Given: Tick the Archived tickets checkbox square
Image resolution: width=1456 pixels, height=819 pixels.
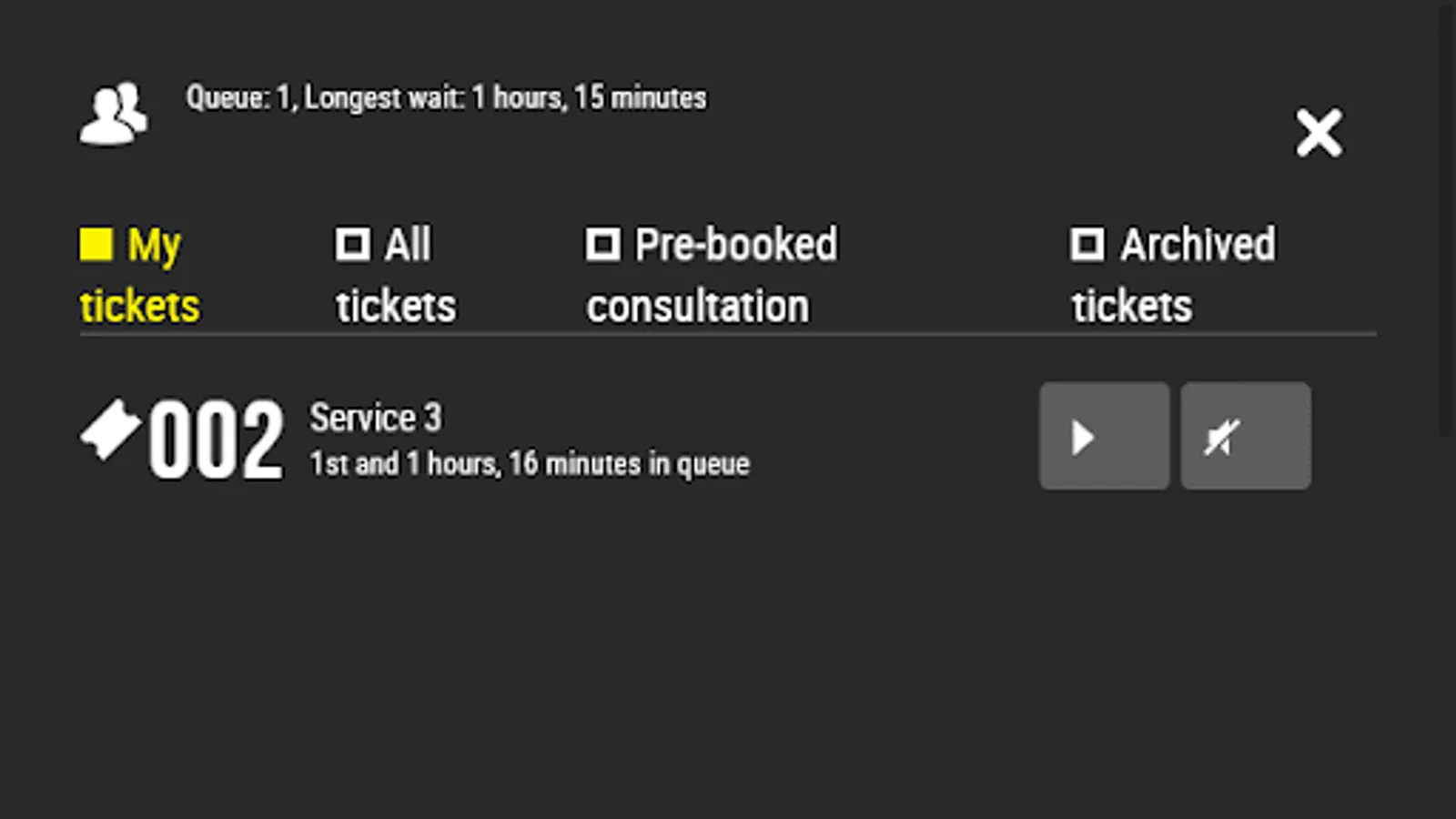Looking at the screenshot, I should (x=1087, y=244).
